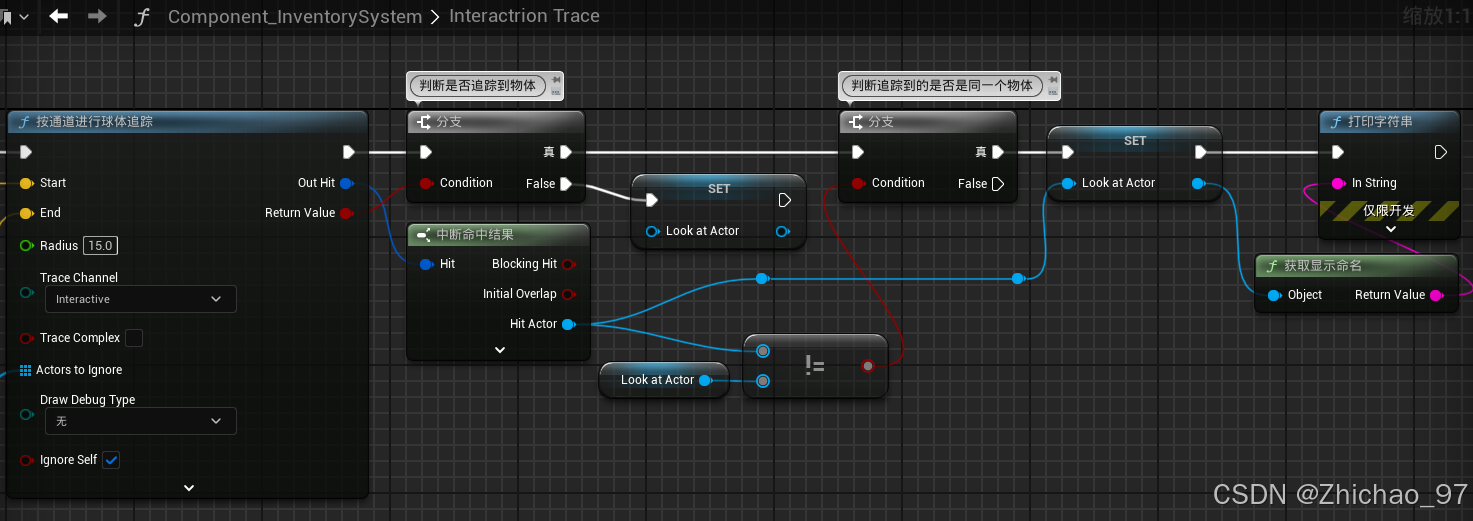Go back with the left arrow
Image resolution: width=1473 pixels, height=521 pixels.
point(59,16)
